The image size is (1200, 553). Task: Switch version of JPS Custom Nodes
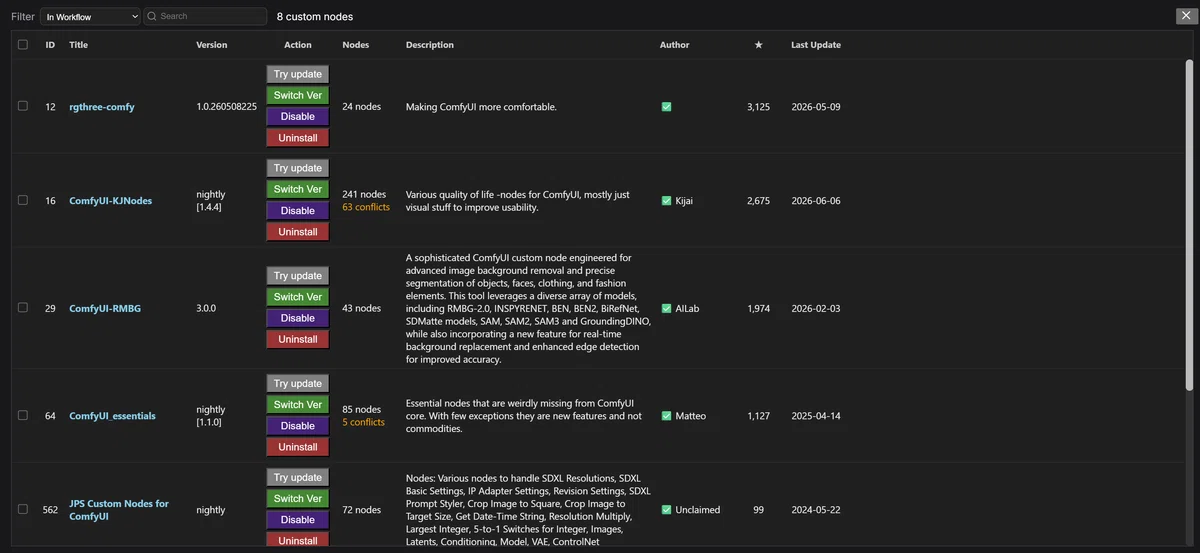click(298, 499)
